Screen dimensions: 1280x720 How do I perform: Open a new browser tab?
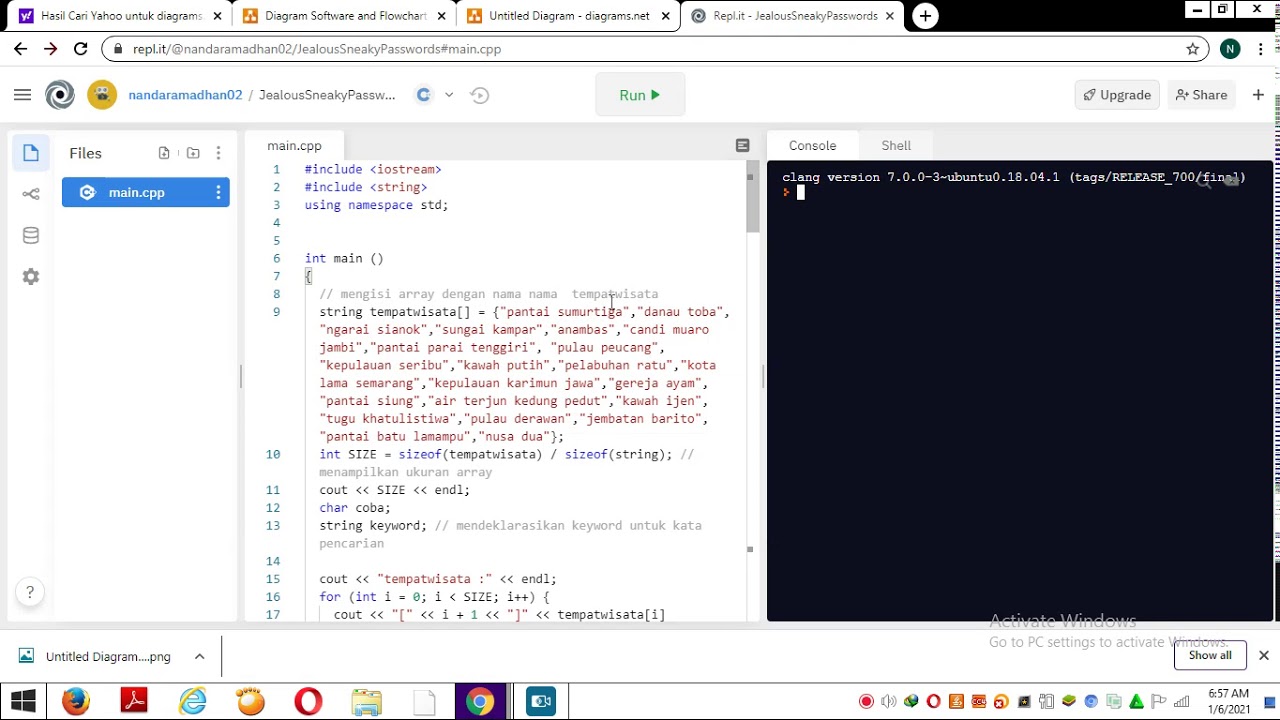pos(925,16)
